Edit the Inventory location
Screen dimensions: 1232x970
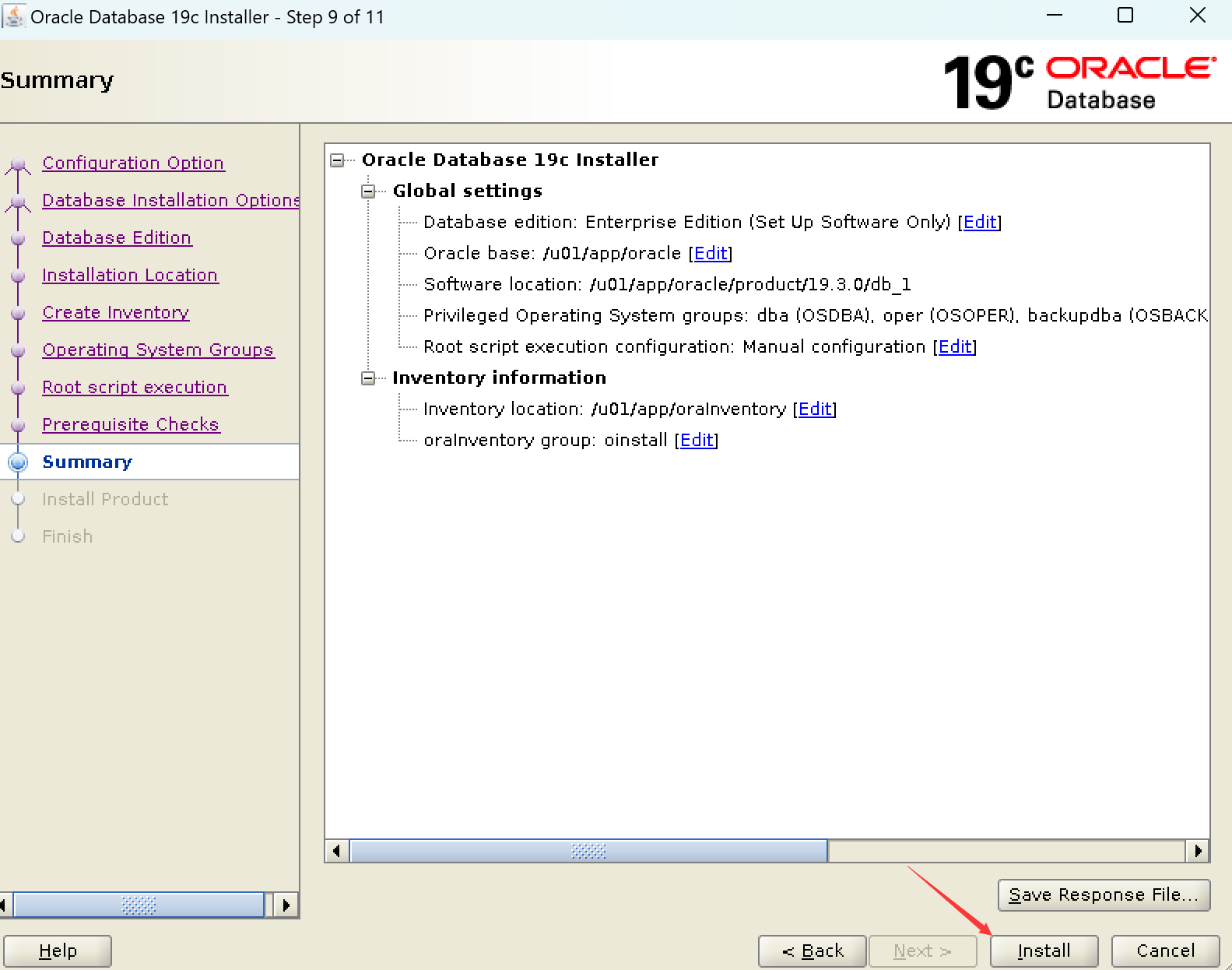[815, 409]
